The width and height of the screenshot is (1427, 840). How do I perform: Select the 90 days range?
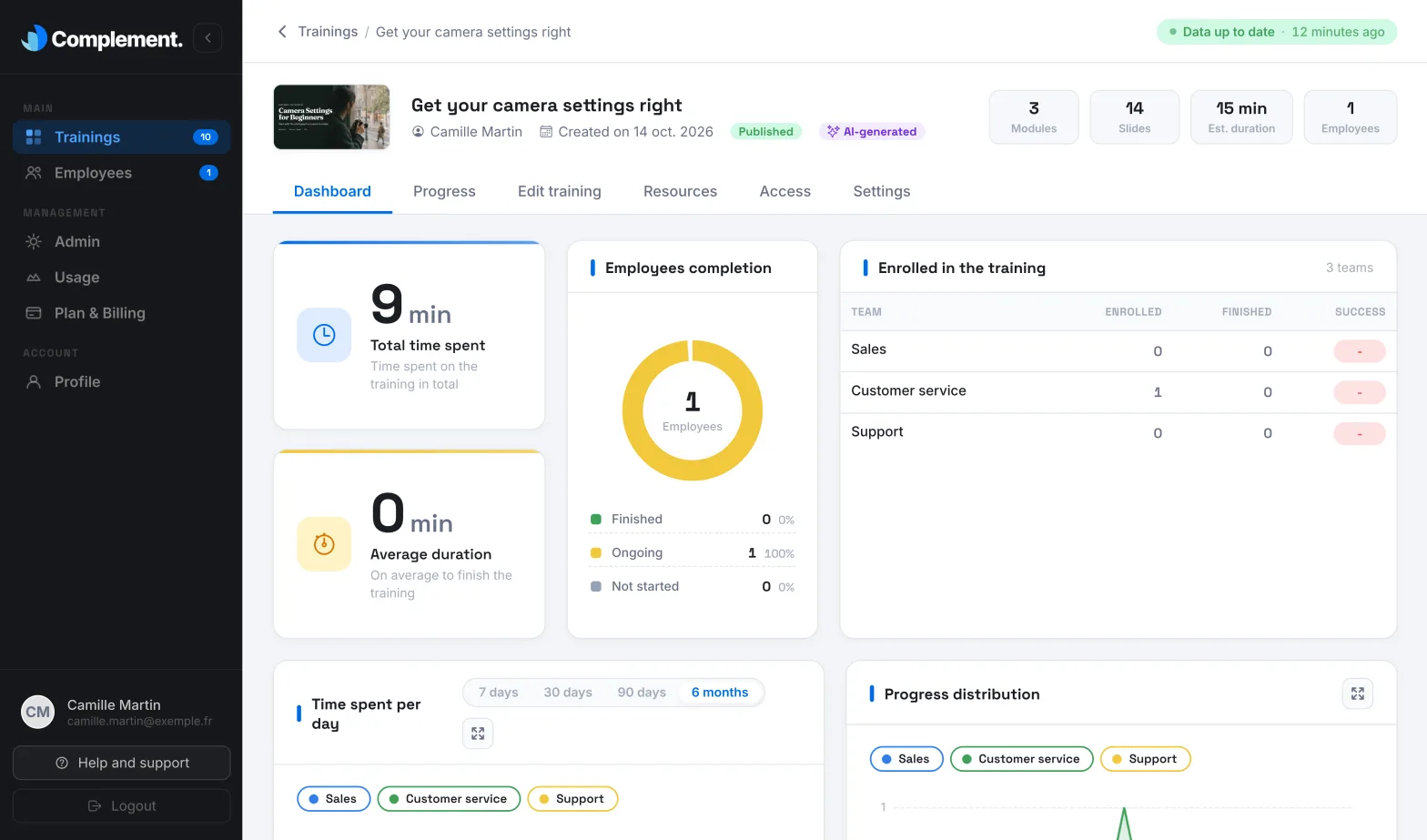(x=642, y=693)
